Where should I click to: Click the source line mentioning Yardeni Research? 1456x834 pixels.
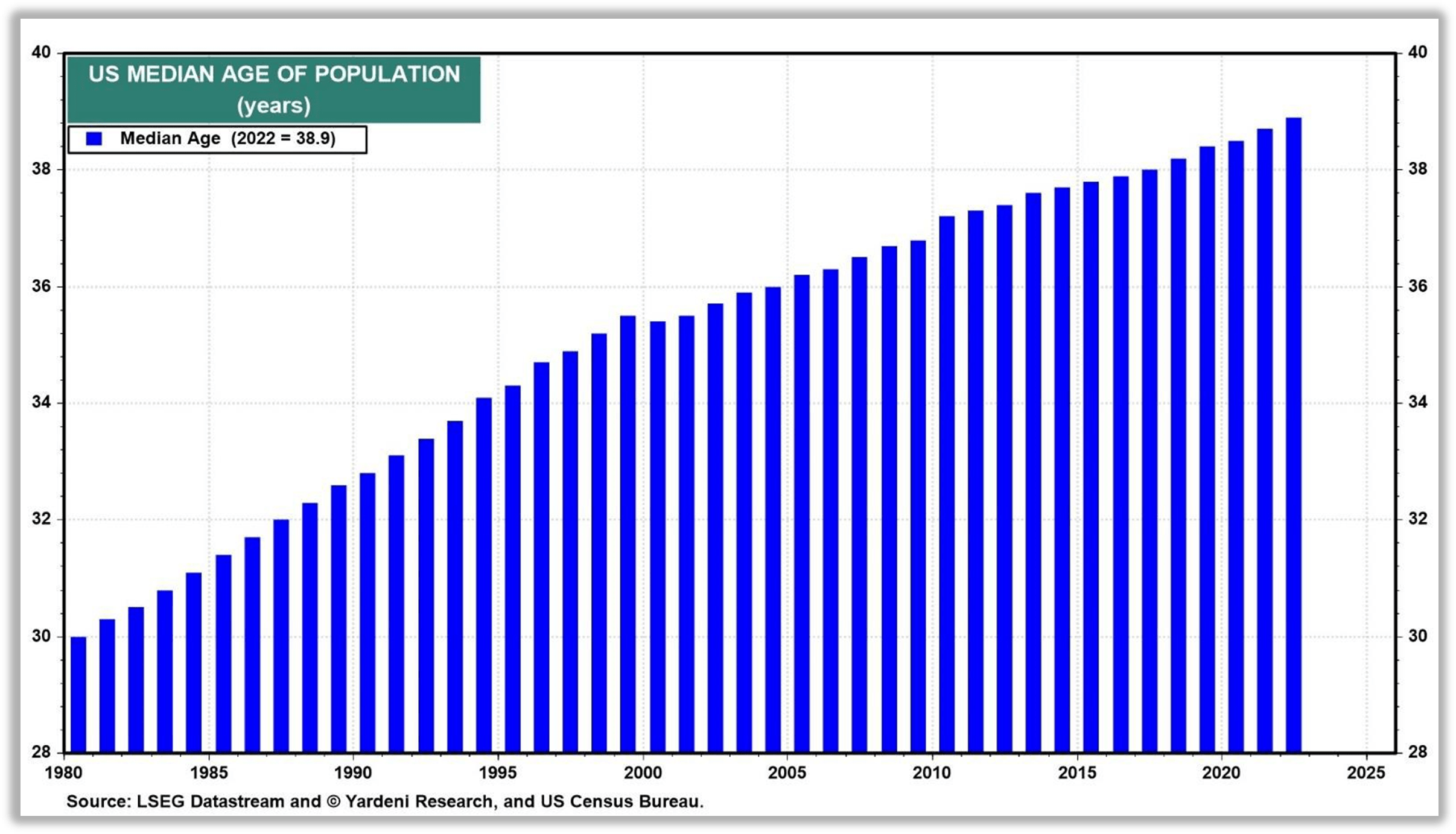385,801
